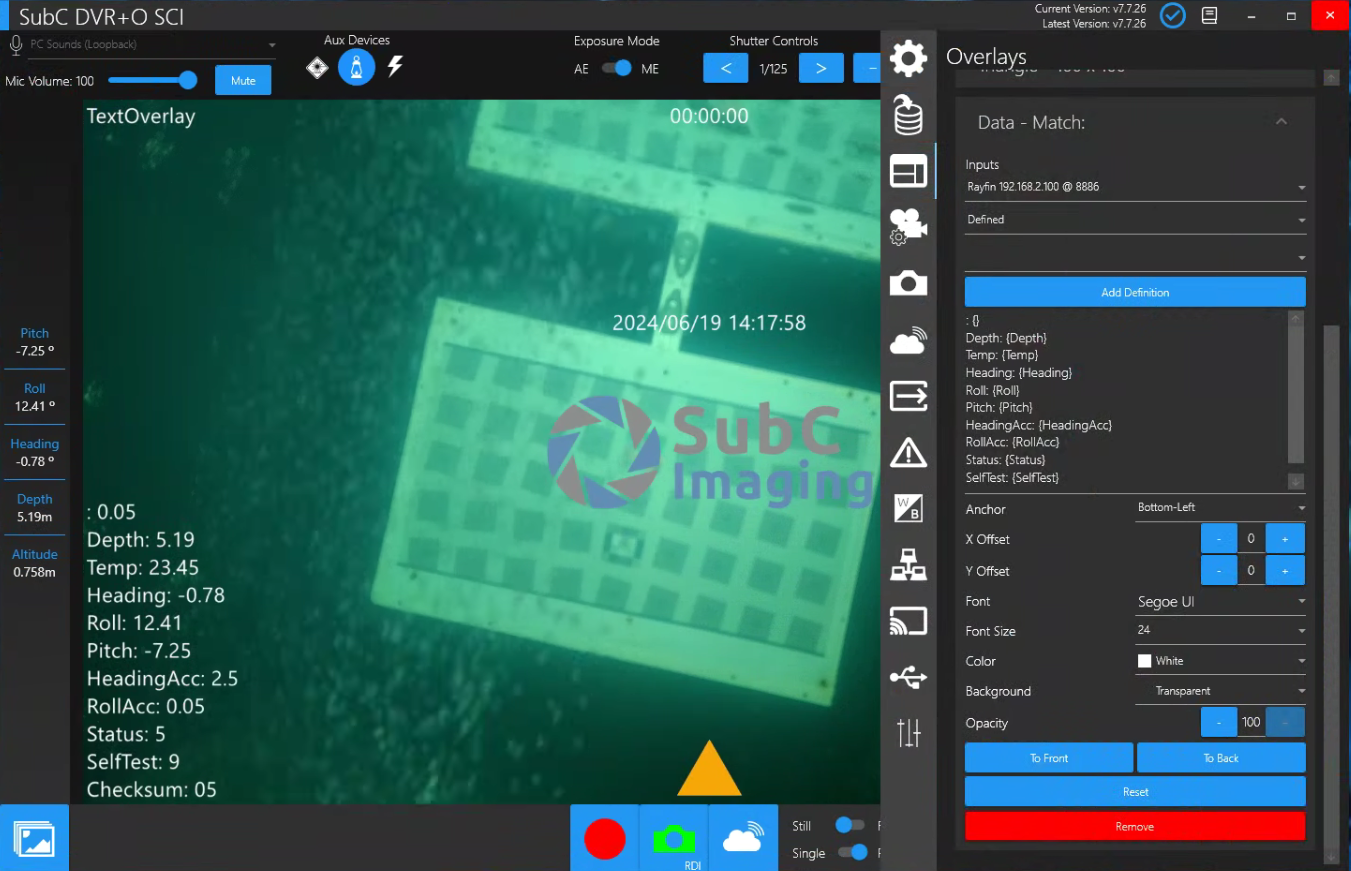Click the red record button
Screen dimensions: 1351x871
pos(604,838)
